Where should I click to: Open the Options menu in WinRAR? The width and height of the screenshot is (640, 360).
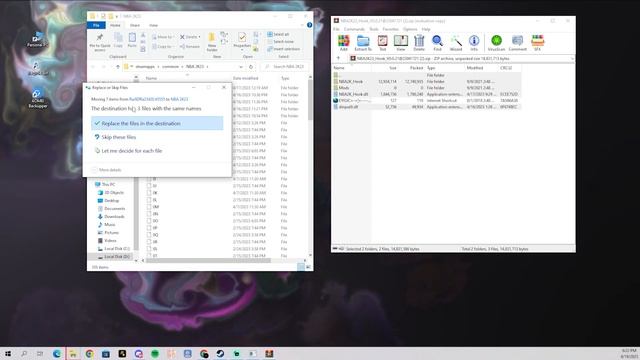tap(410, 29)
